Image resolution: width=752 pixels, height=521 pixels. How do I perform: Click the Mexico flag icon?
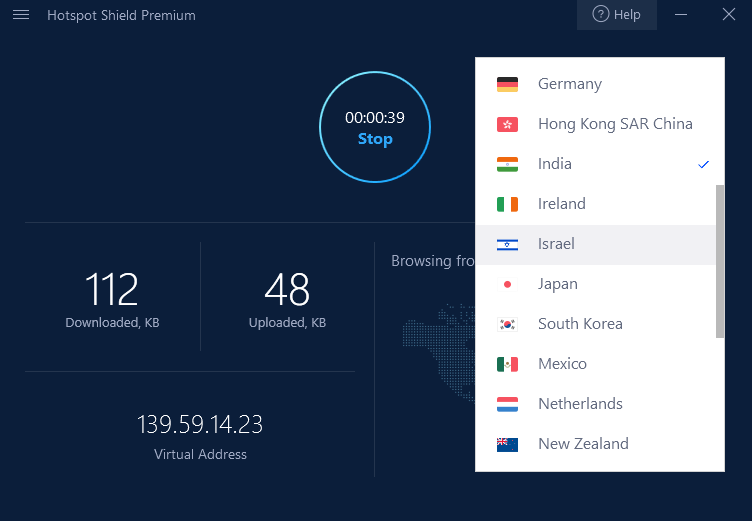pyautogui.click(x=507, y=365)
